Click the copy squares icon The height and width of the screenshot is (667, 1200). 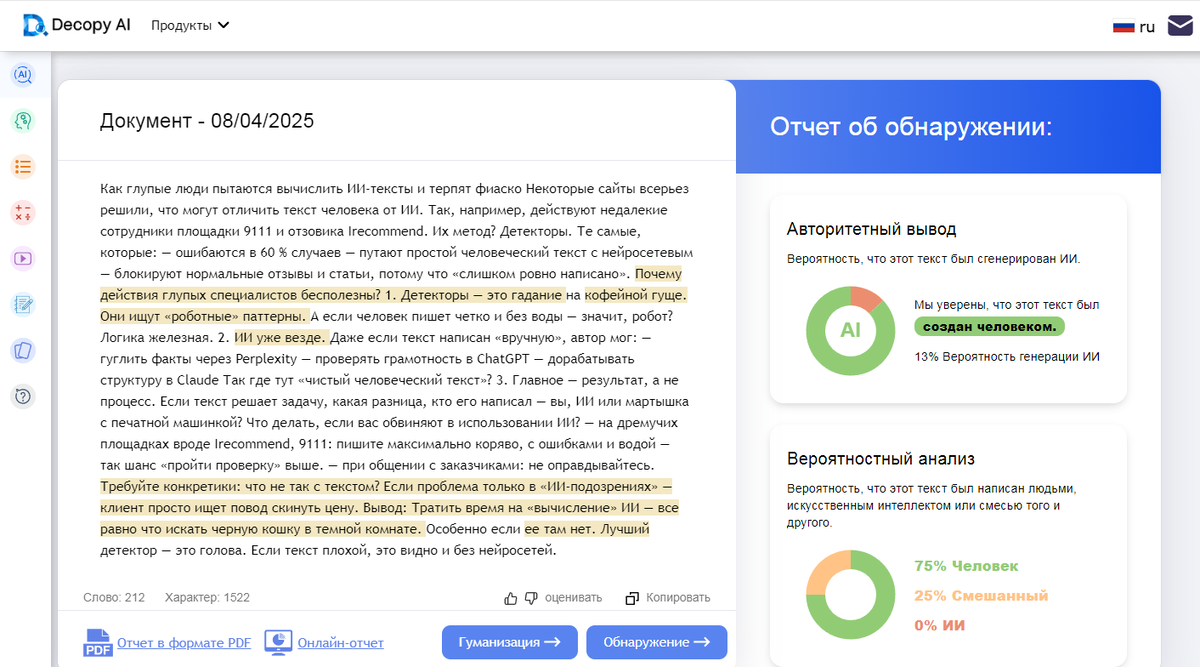(632, 598)
